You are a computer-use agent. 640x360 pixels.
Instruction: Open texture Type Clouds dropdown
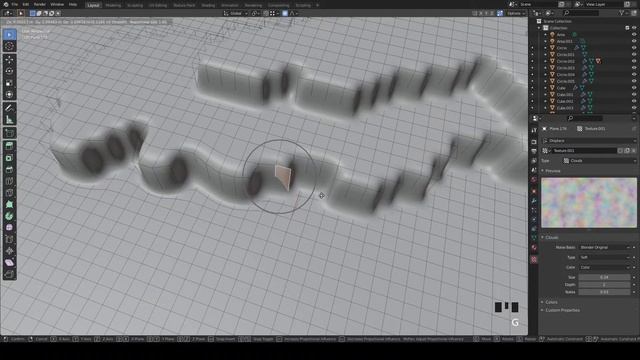599,161
